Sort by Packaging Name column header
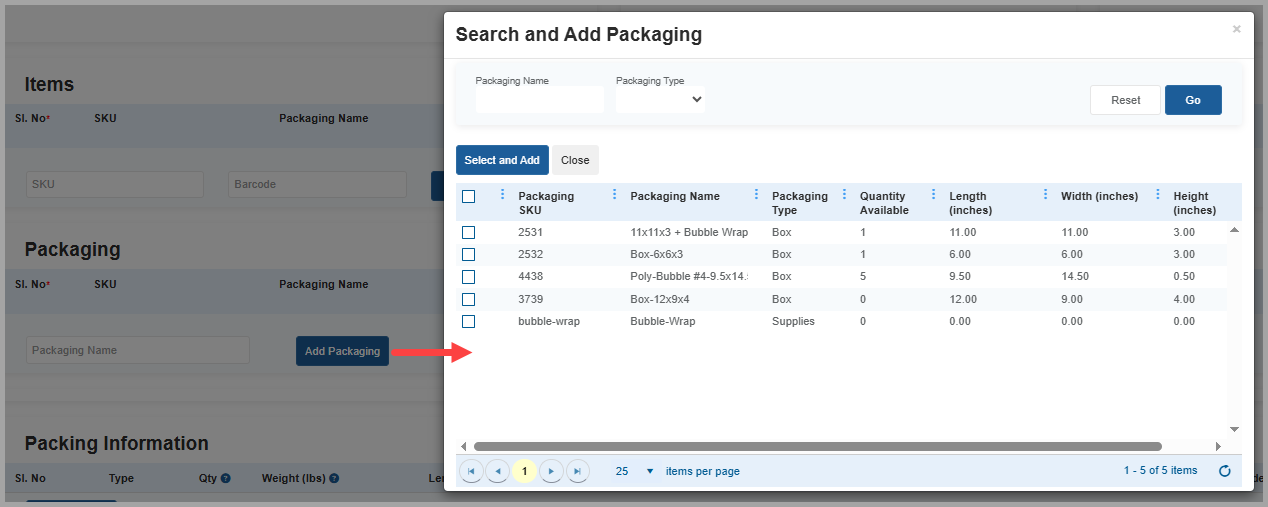This screenshot has width=1268, height=507. (x=675, y=196)
